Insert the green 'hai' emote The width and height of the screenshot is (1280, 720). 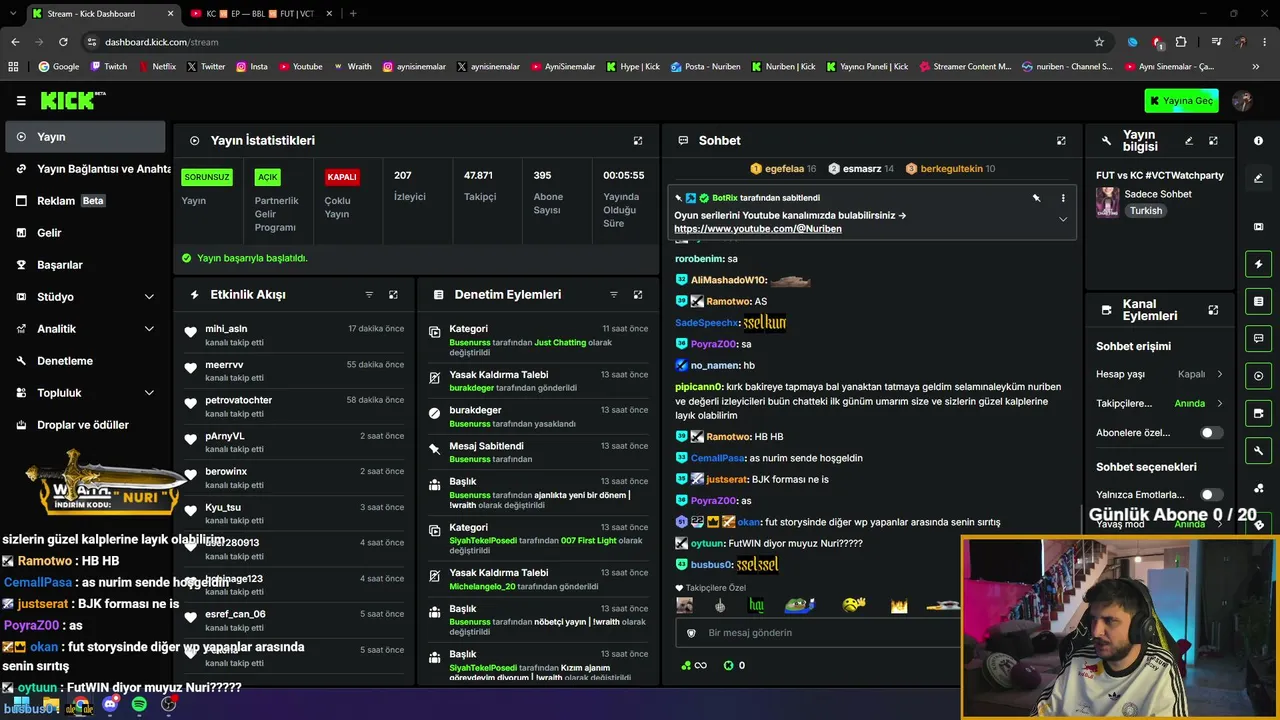(x=757, y=605)
